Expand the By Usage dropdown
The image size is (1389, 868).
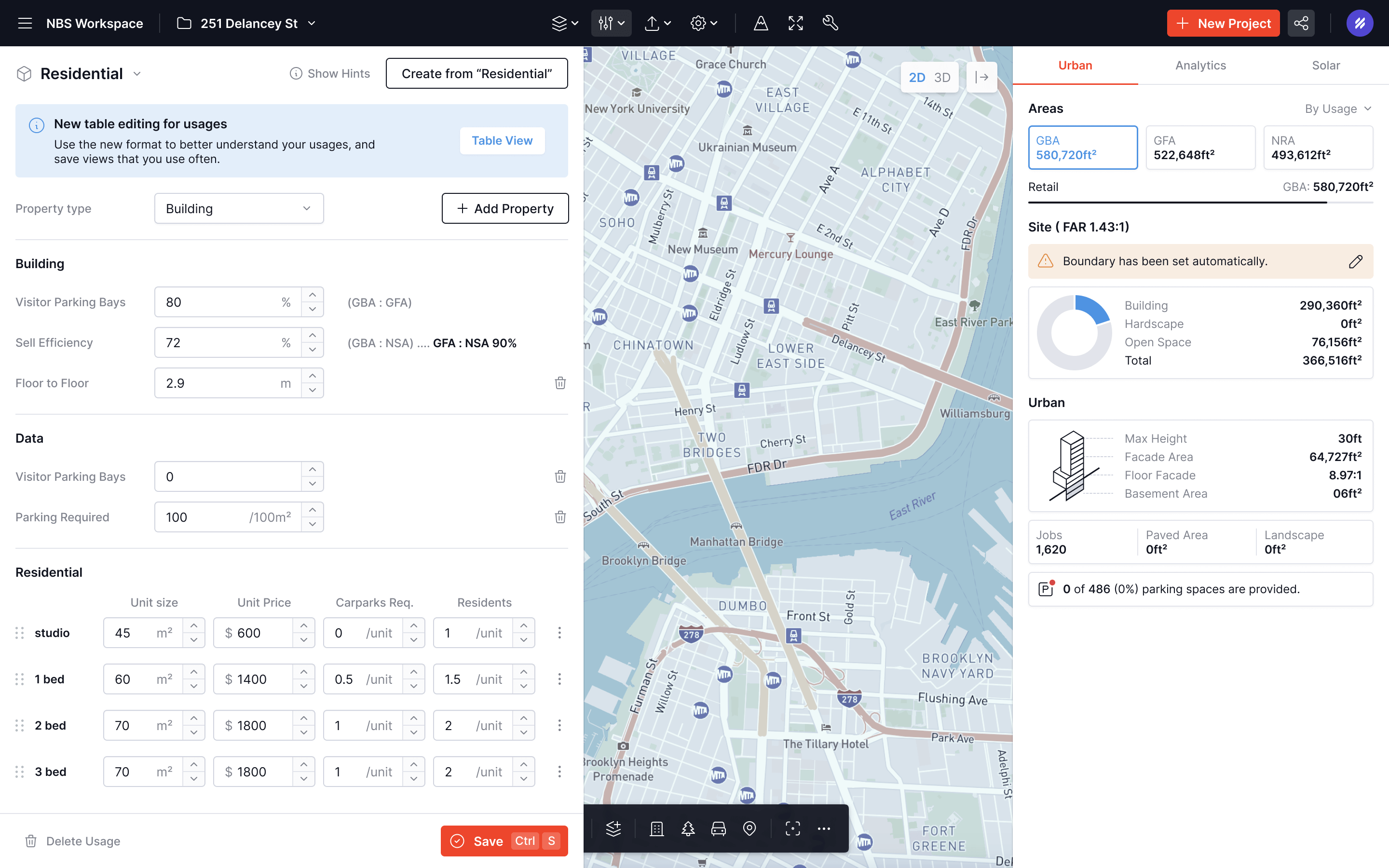point(1338,108)
